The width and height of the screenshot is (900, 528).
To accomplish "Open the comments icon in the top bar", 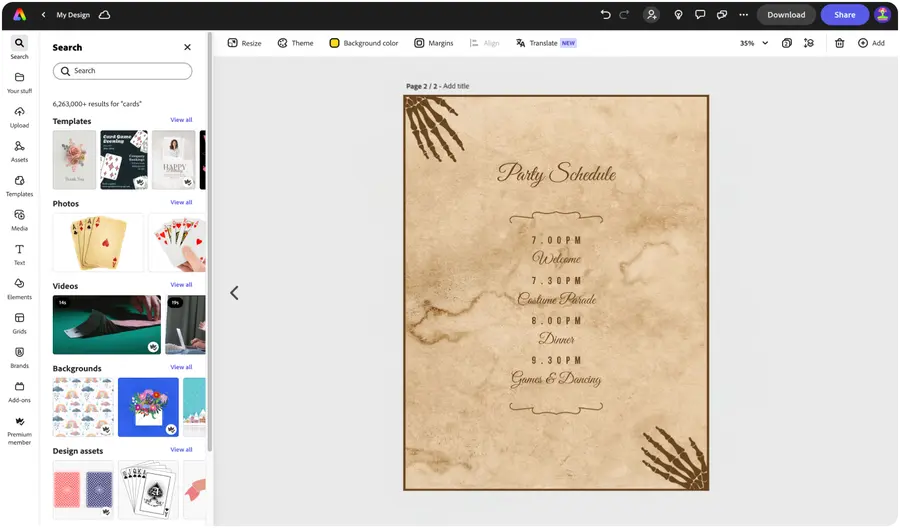I will click(700, 15).
